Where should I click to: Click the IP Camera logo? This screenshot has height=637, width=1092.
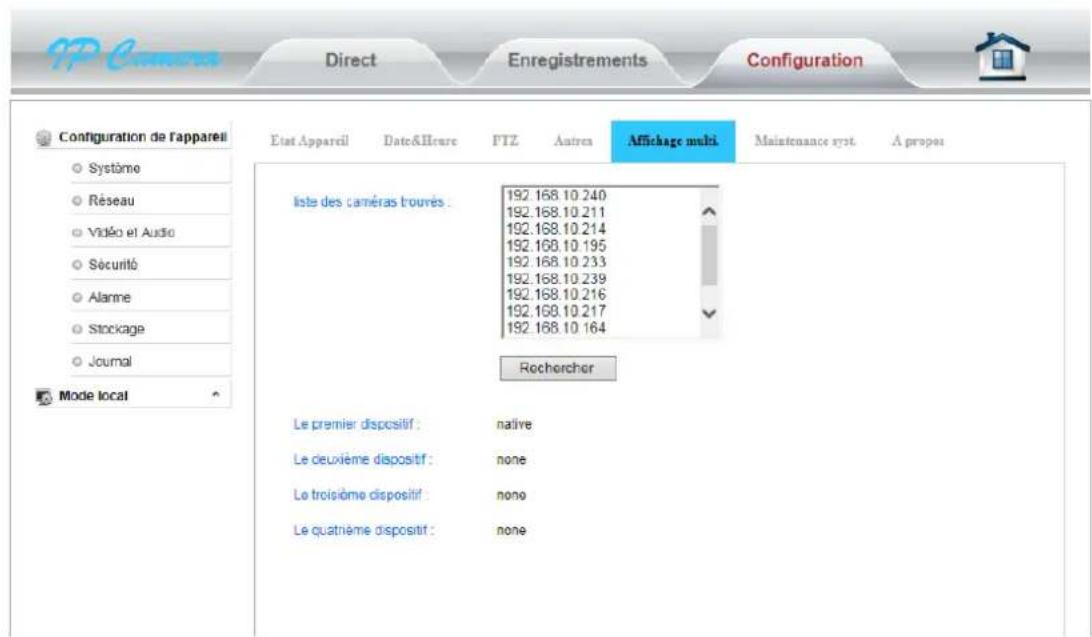pyautogui.click(x=134, y=55)
